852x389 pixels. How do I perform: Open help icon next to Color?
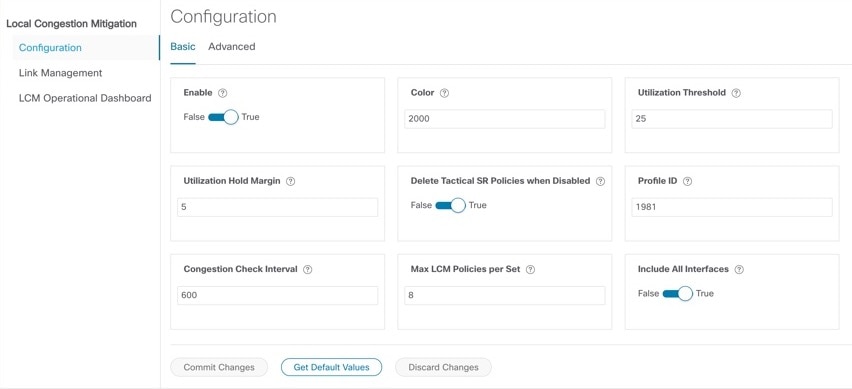pos(444,93)
